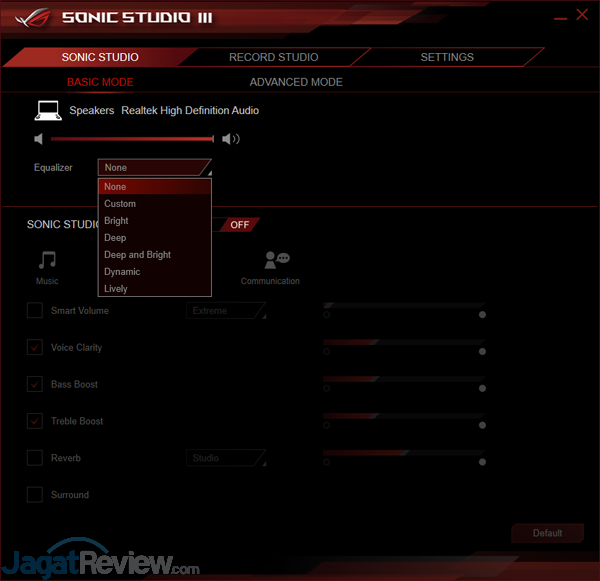Uncheck the Voice Clarity checkbox
The width and height of the screenshot is (600, 581).
(x=35, y=347)
